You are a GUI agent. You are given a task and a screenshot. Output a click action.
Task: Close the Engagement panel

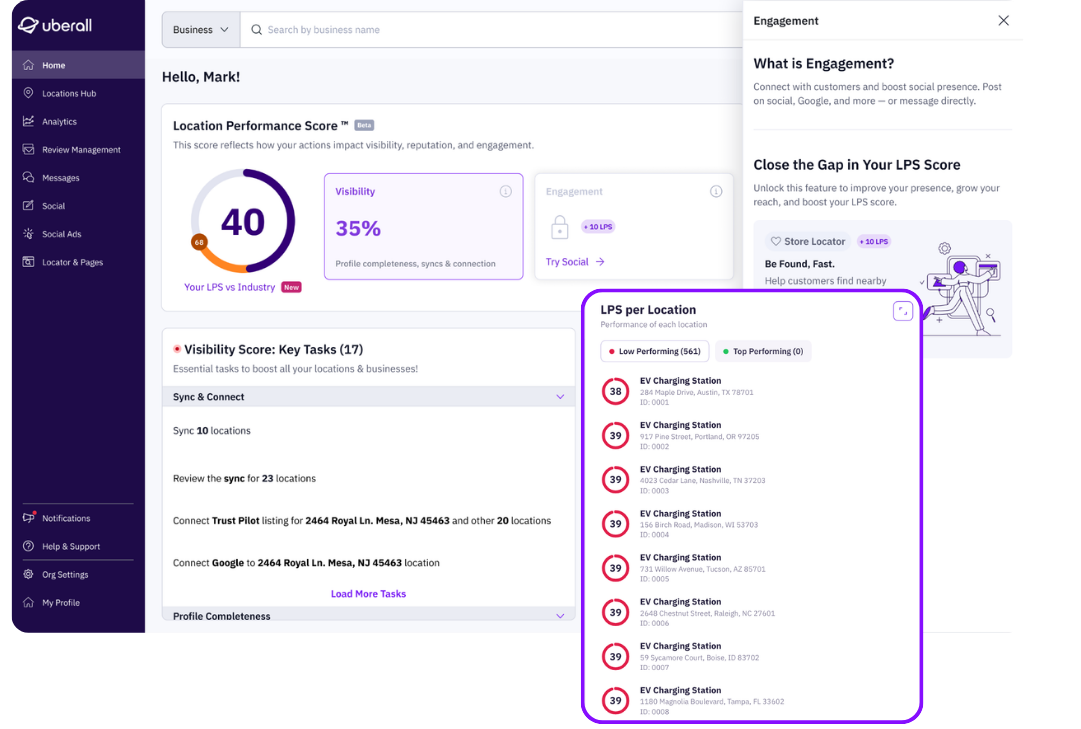1003,21
